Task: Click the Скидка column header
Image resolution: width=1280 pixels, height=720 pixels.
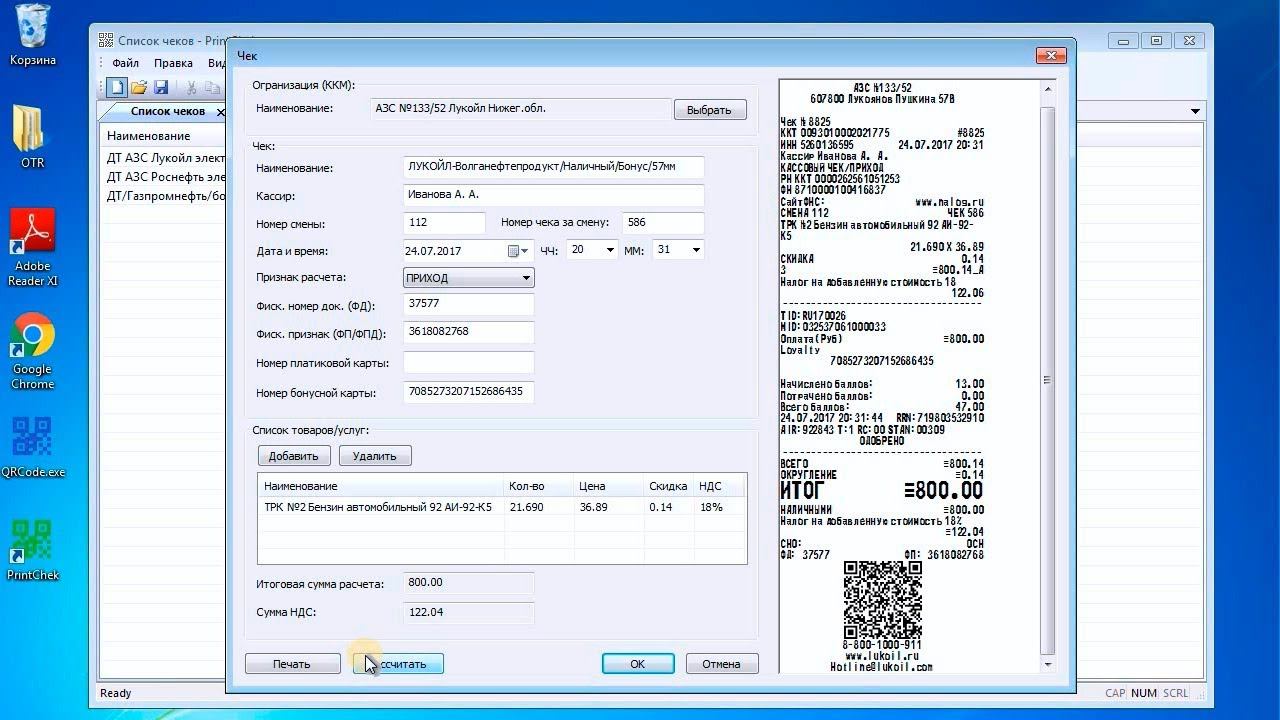Action: tap(668, 486)
